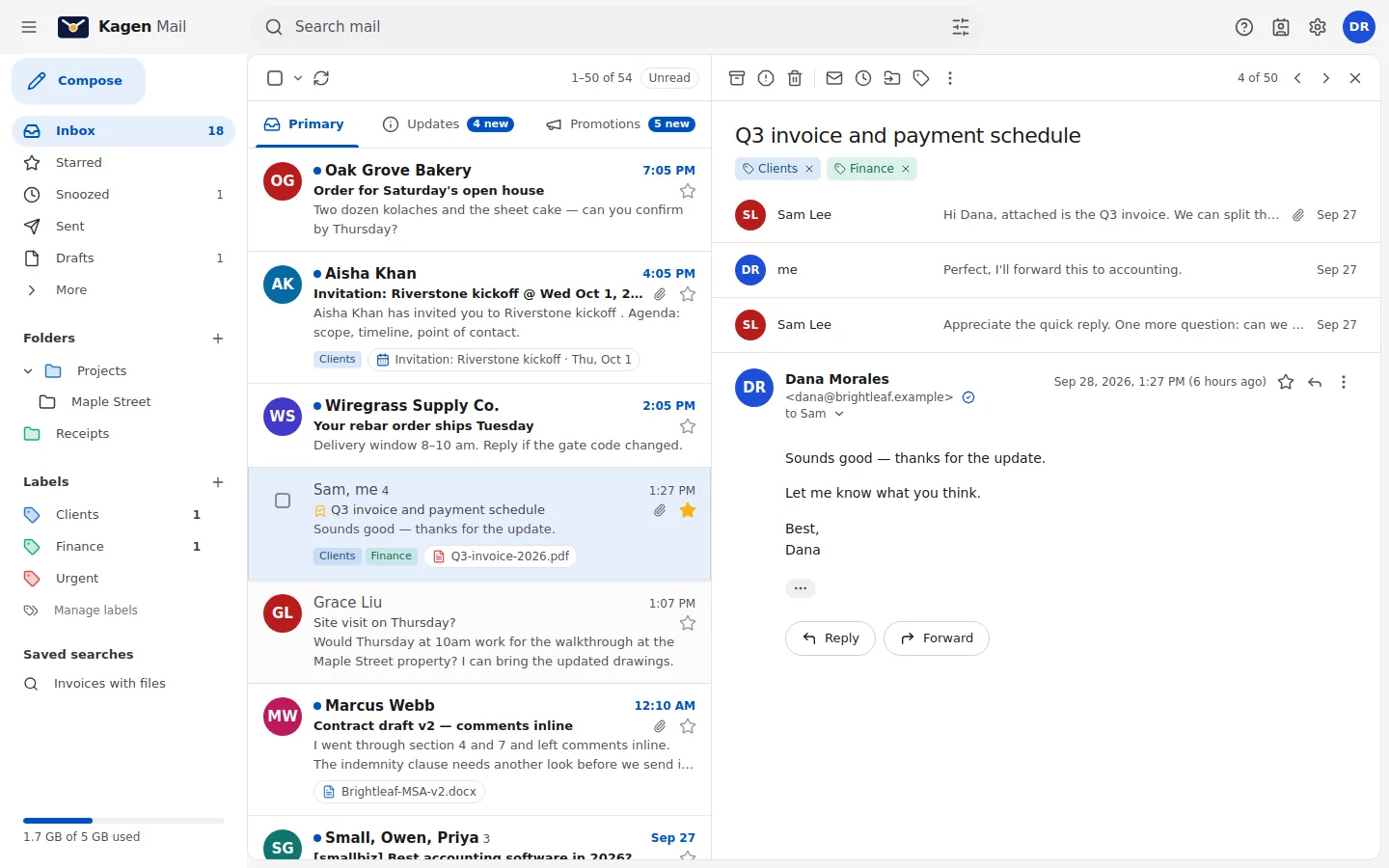Viewport: 1389px width, 868px height.
Task: Remove the Finance label from conversation
Action: (x=906, y=169)
